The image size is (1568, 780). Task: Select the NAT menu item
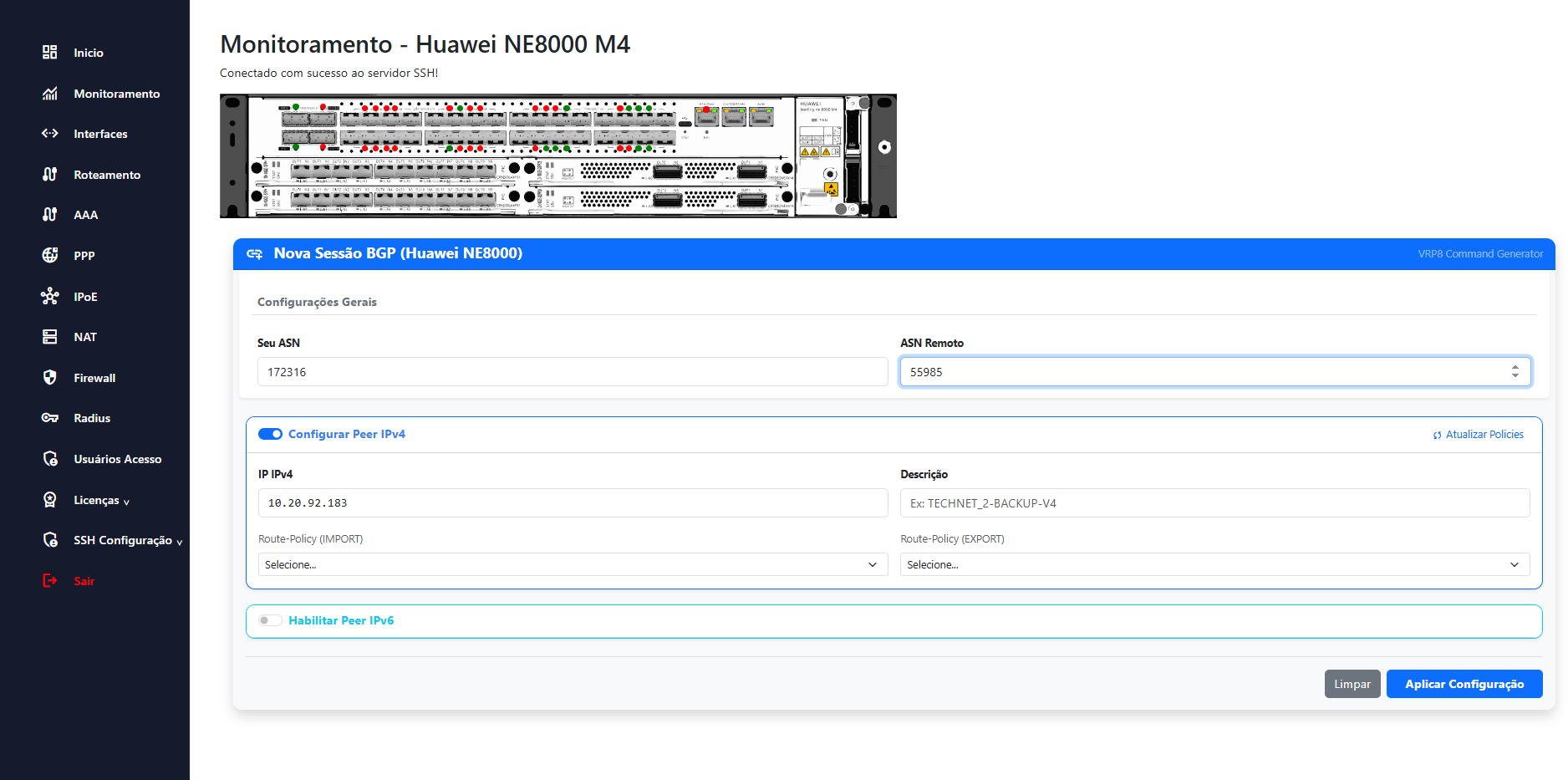pyautogui.click(x=85, y=337)
